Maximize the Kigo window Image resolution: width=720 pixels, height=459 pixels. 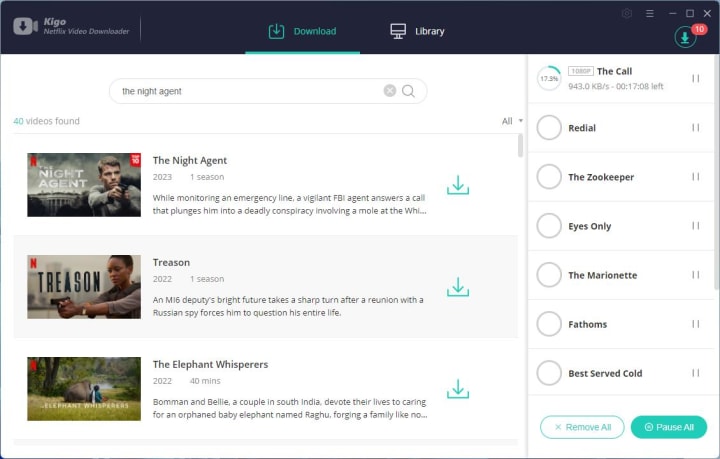click(690, 14)
